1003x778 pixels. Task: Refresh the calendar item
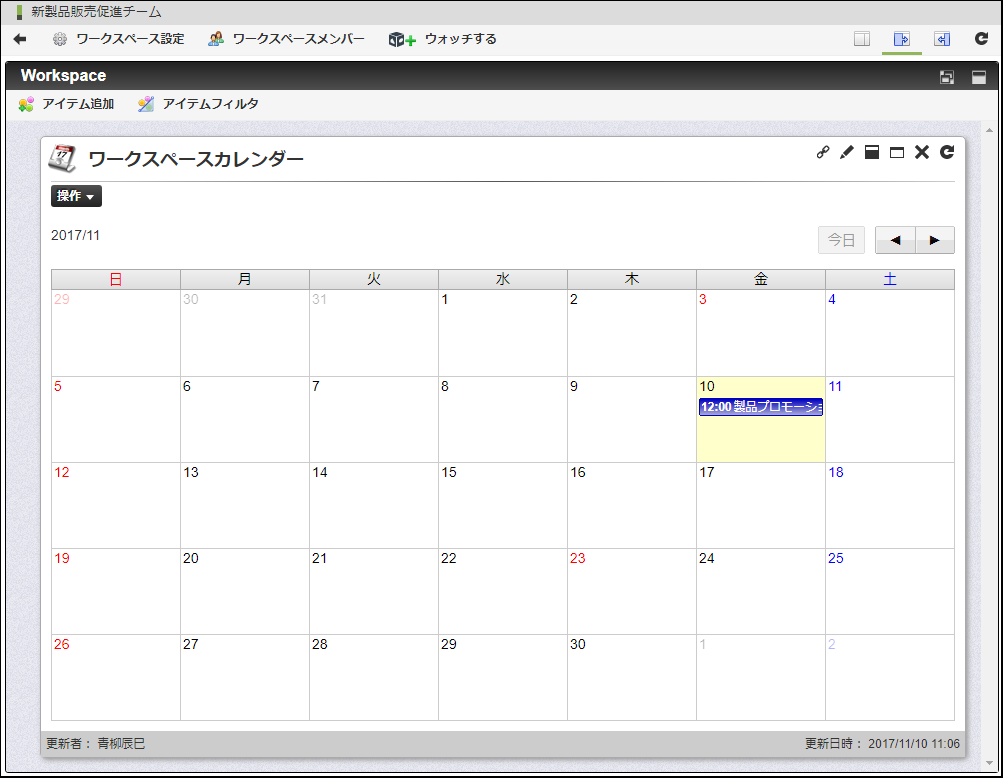pos(947,152)
